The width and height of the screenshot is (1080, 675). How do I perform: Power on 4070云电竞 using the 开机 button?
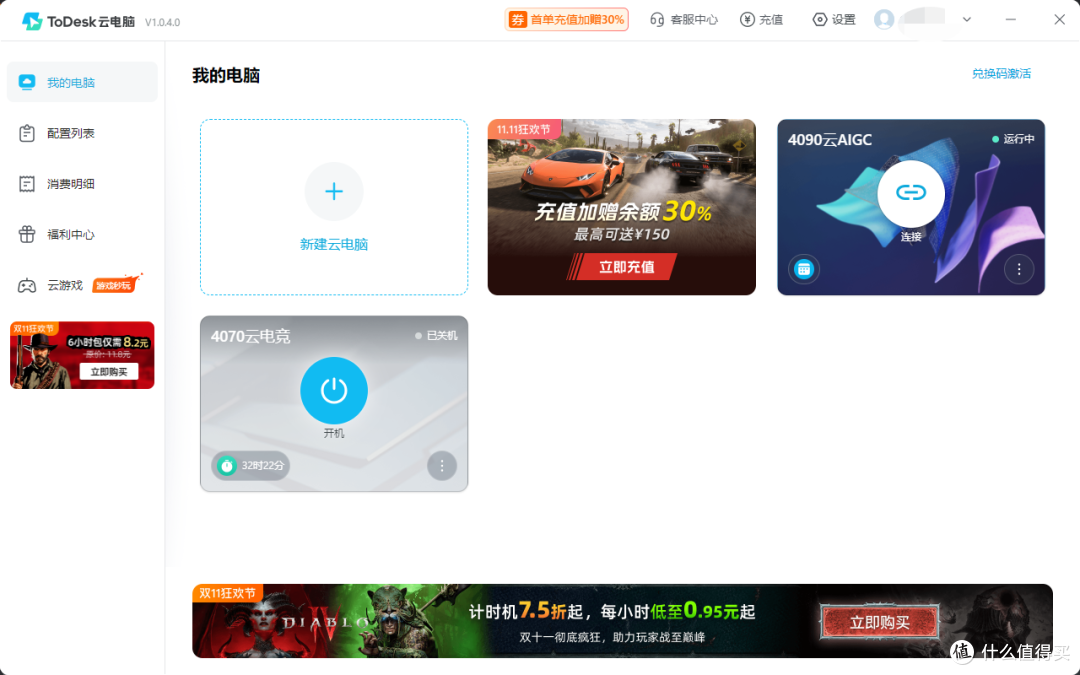333,390
